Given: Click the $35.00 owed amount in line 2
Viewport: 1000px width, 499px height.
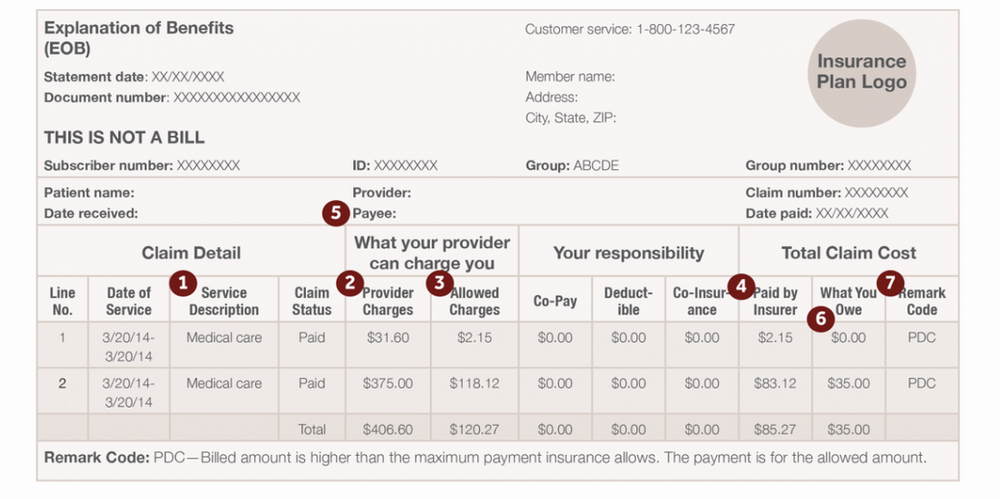Looking at the screenshot, I should pyautogui.click(x=848, y=383).
